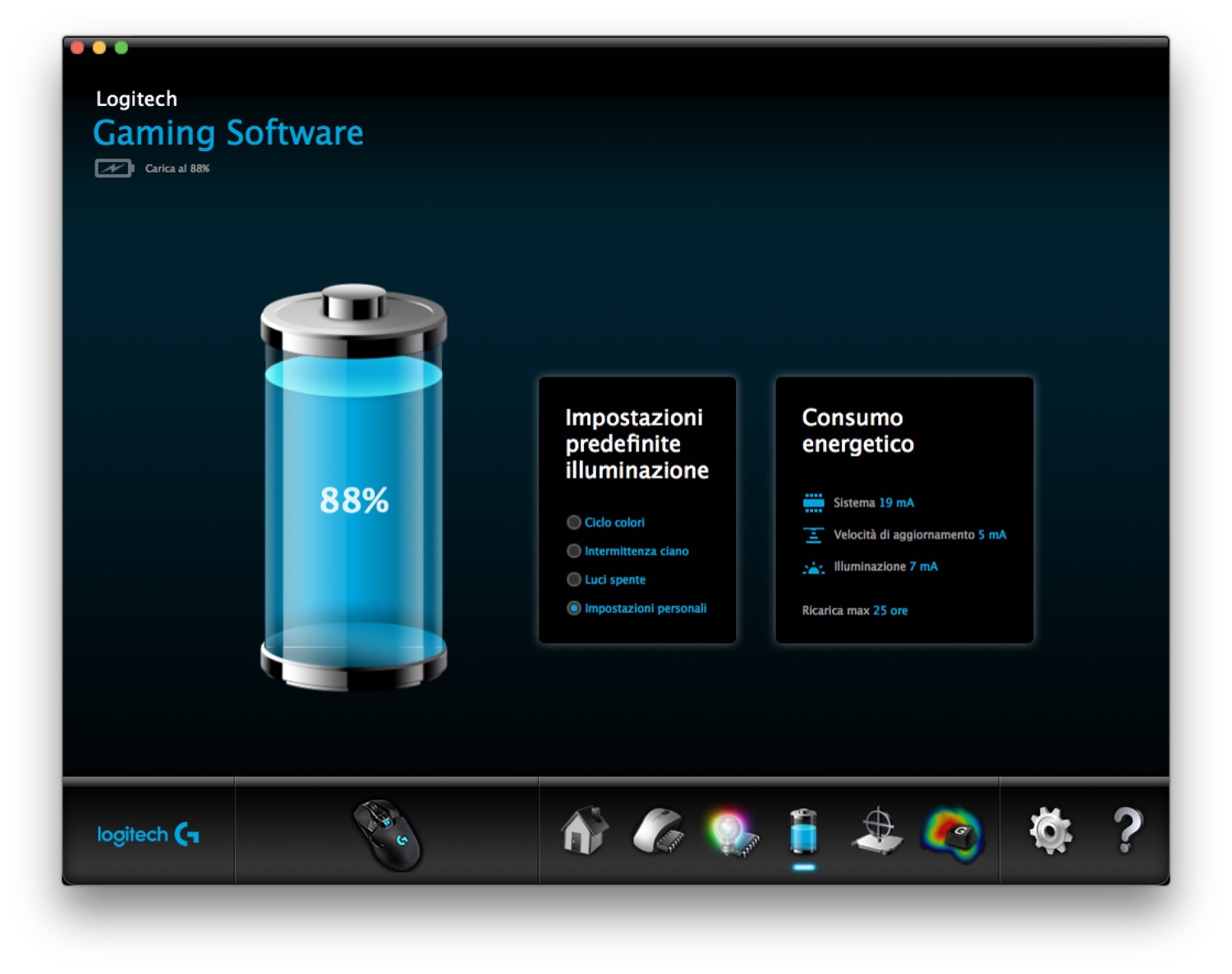Open the input heat map icon
1232x974 pixels.
pyautogui.click(x=953, y=833)
